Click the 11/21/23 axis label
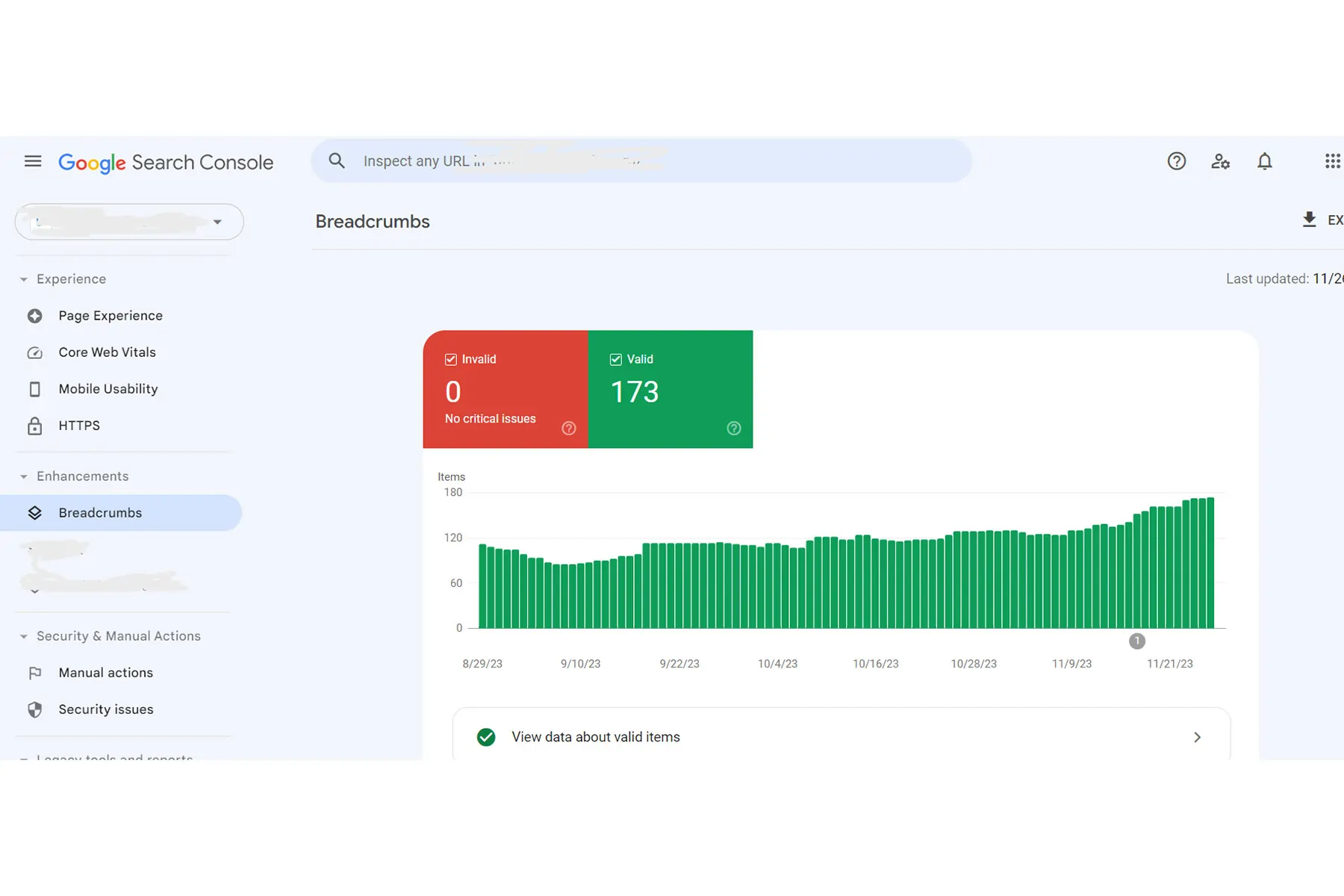This screenshot has height=896, width=1344. point(1170,664)
